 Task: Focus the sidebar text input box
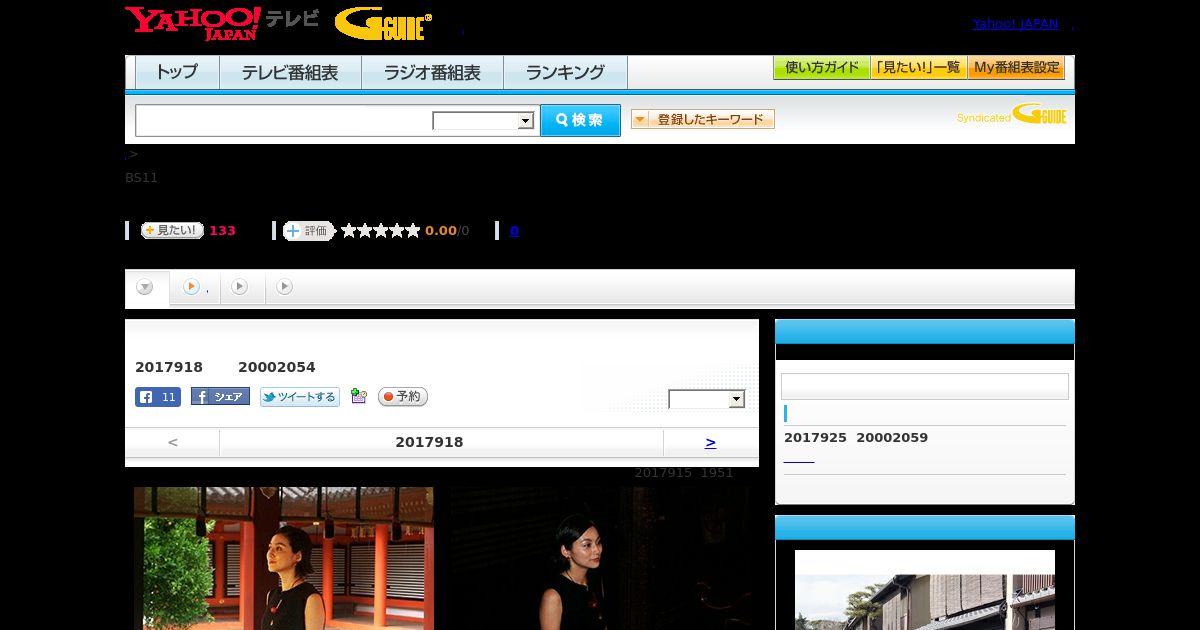click(925, 386)
